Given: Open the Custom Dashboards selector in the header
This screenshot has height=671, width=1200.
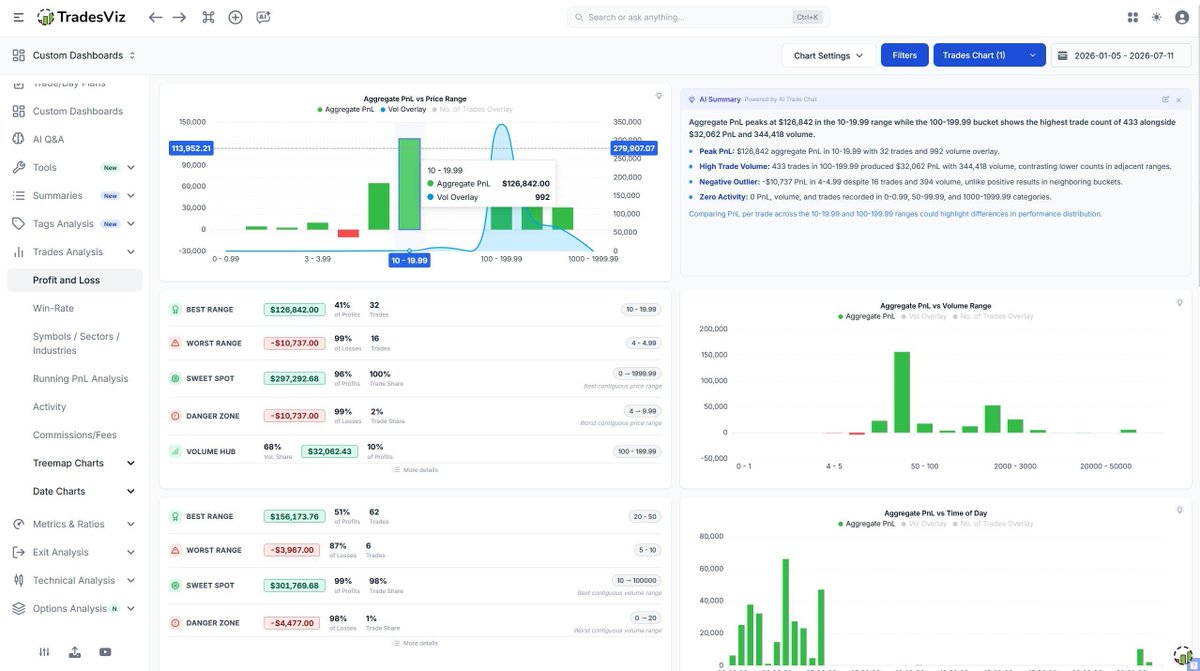Looking at the screenshot, I should [x=75, y=56].
